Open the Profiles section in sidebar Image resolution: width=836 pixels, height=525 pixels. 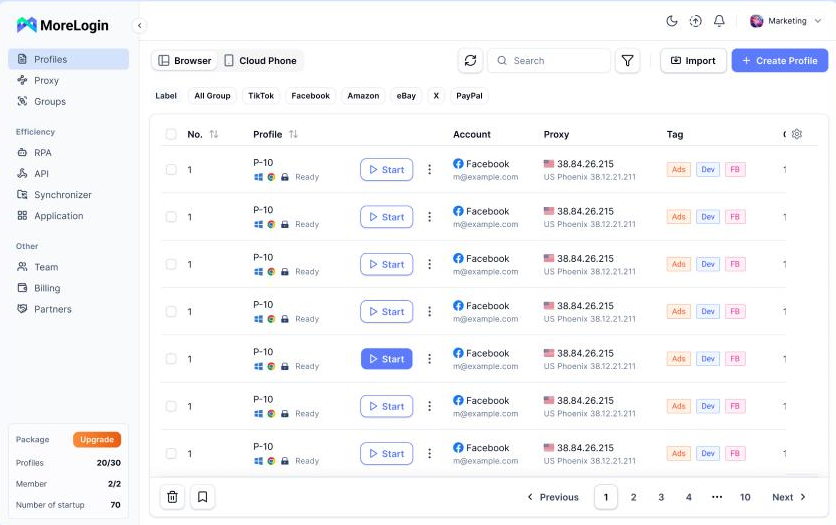click(x=68, y=59)
